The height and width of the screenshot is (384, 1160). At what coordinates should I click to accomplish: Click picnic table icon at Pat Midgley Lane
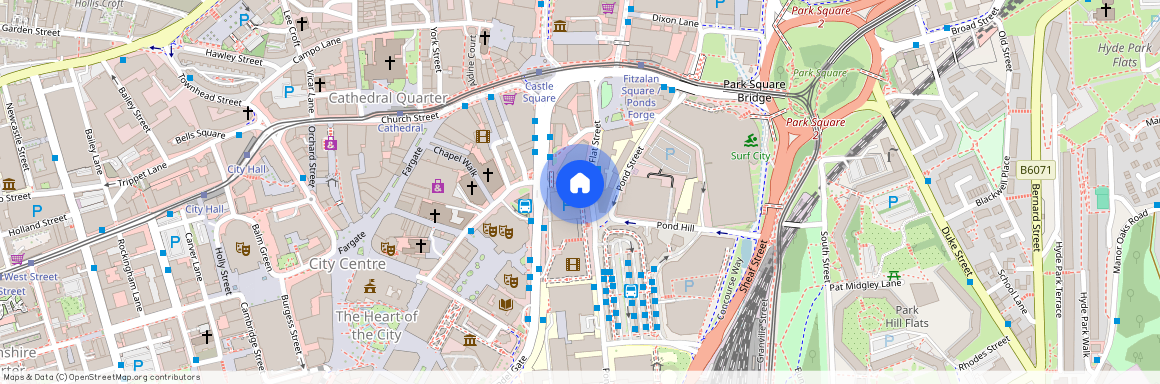pos(893,275)
